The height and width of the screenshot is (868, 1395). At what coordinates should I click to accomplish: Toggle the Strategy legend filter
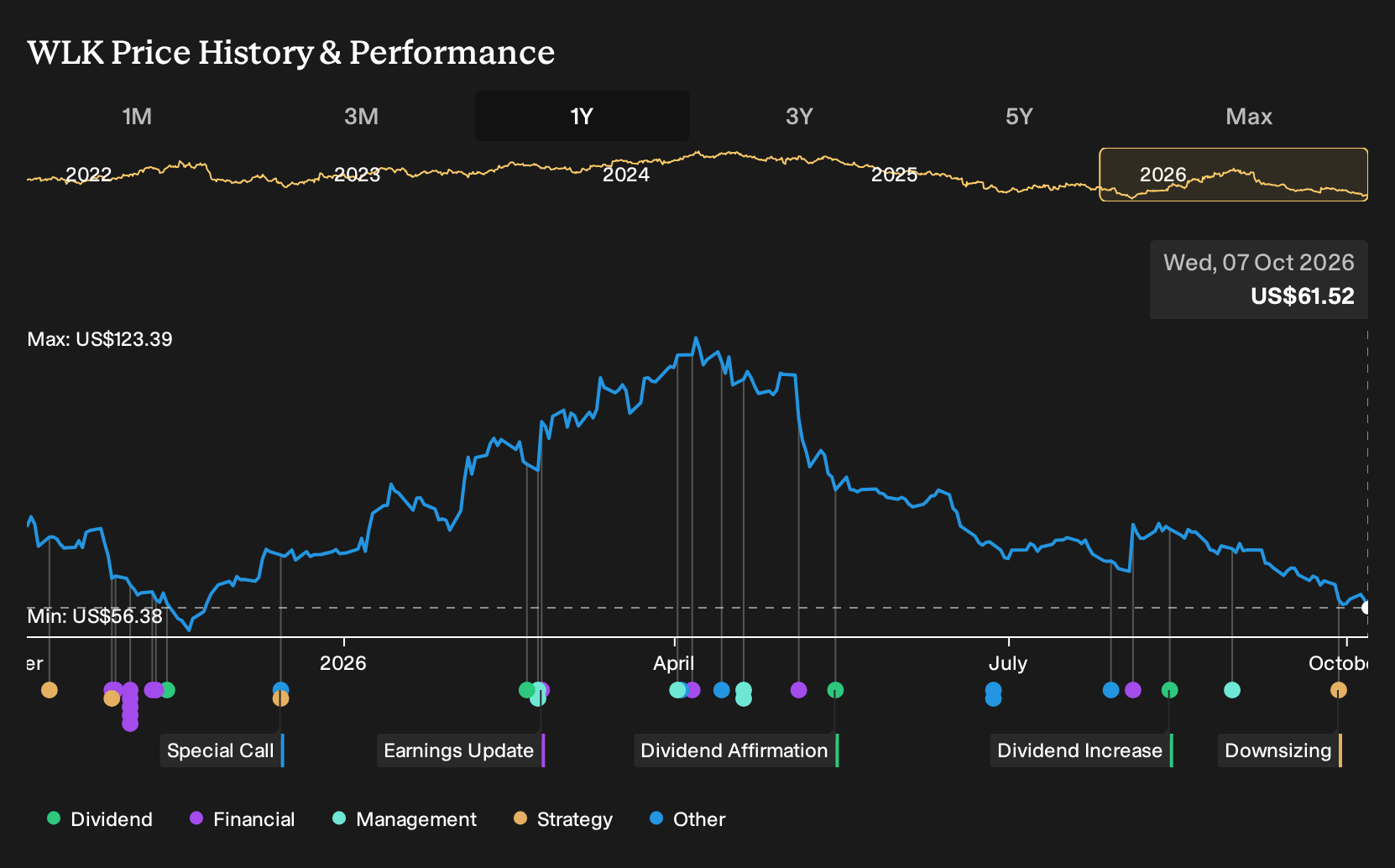point(563,818)
